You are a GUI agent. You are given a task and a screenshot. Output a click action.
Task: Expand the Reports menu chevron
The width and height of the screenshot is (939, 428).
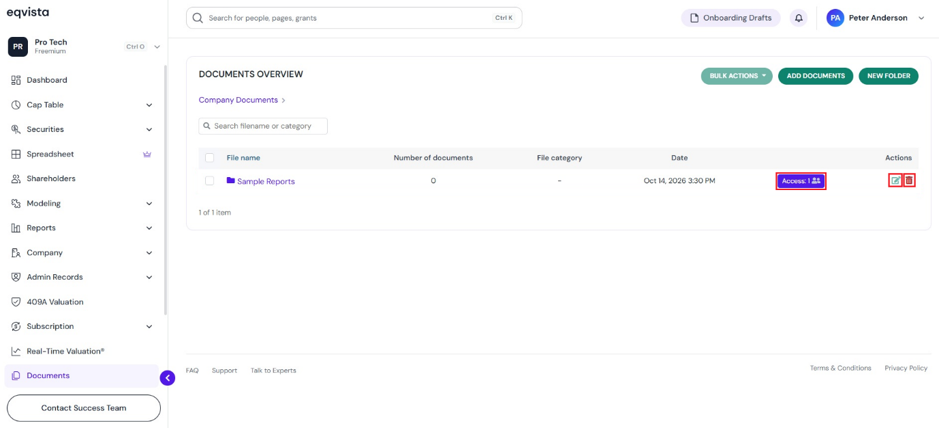click(x=149, y=228)
